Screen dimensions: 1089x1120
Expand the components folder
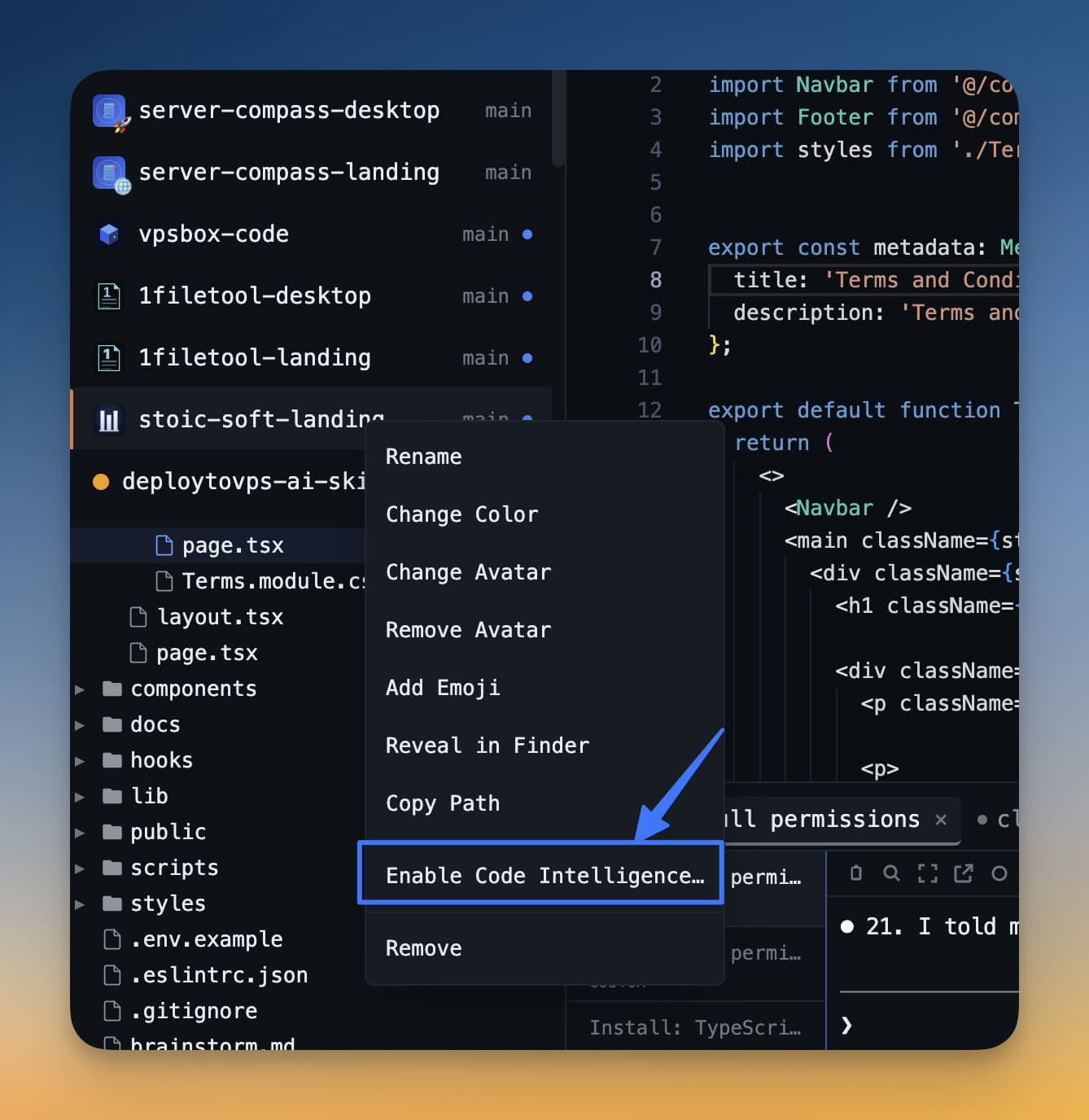click(79, 689)
